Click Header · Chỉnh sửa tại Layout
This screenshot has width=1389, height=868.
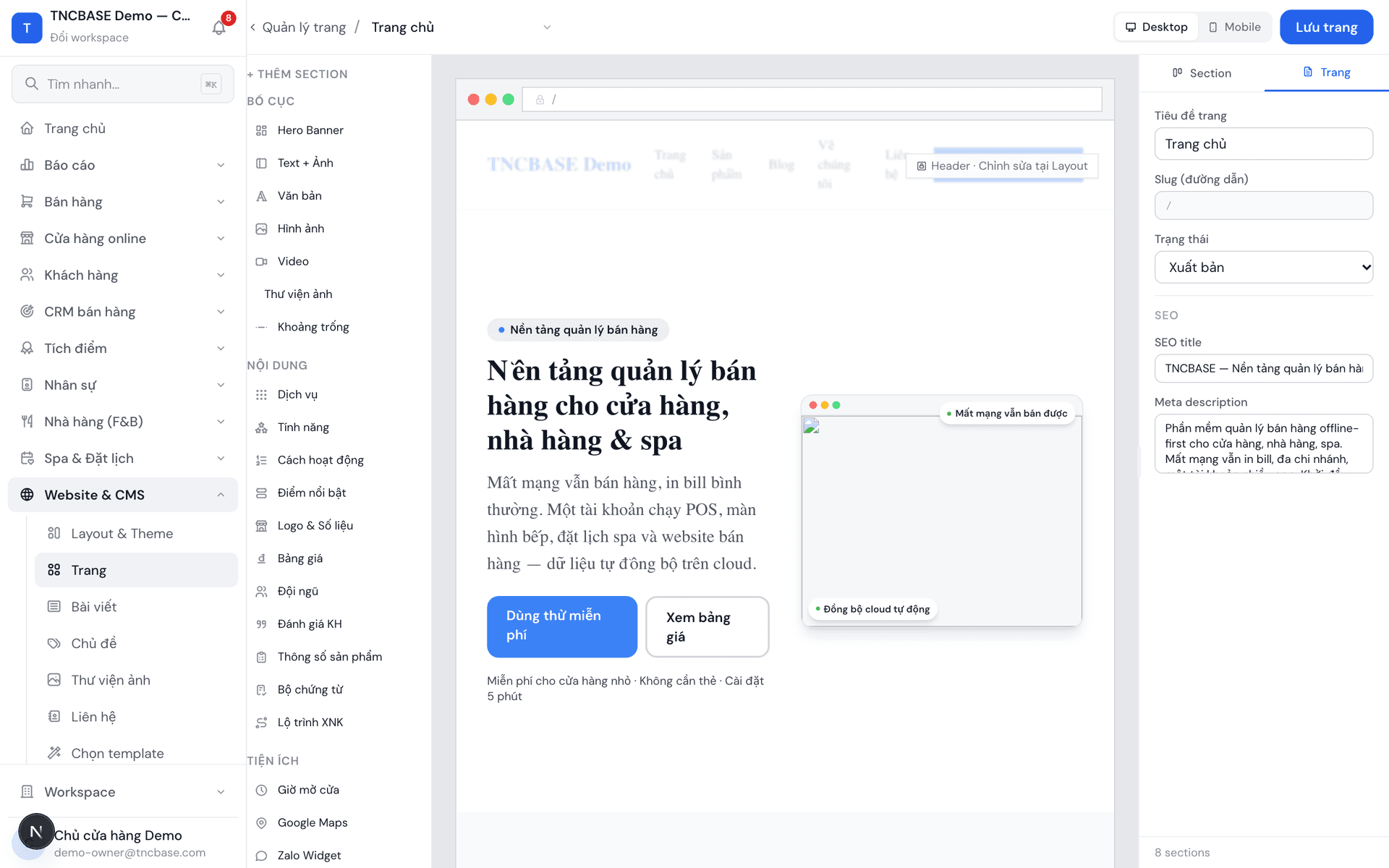tap(1002, 166)
